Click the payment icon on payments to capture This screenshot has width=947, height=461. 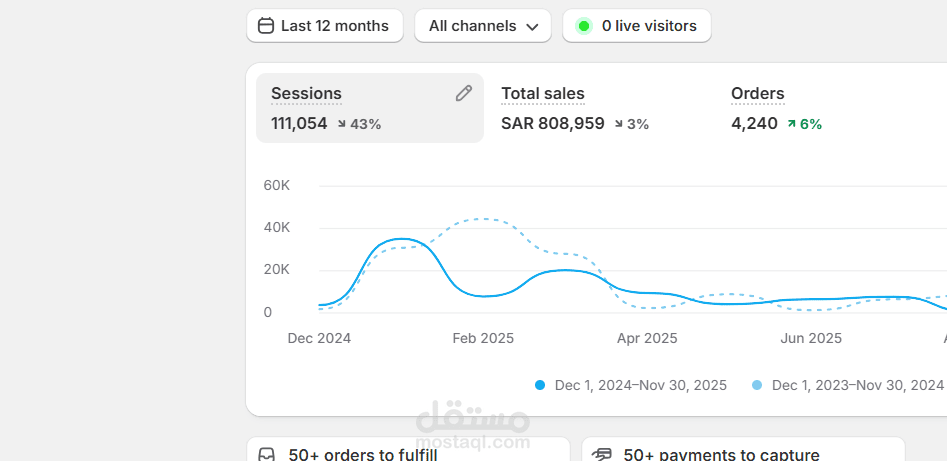click(602, 454)
